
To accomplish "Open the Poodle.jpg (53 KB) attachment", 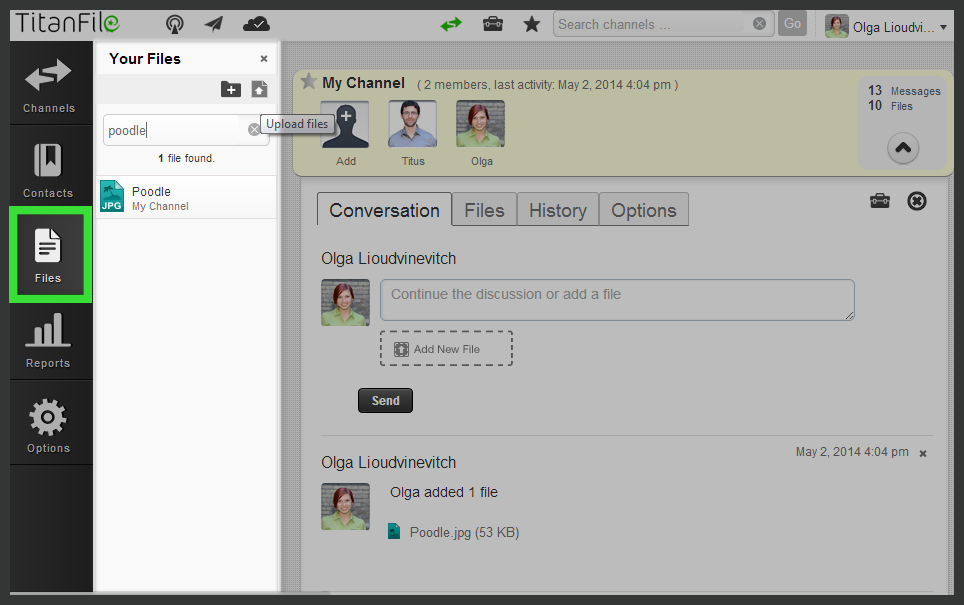I will [464, 532].
